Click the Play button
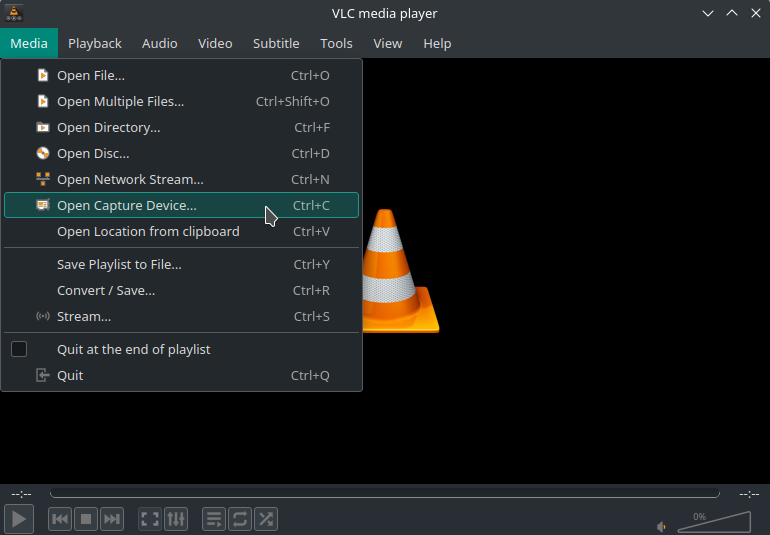Viewport: 770px width, 535px height. [x=19, y=519]
